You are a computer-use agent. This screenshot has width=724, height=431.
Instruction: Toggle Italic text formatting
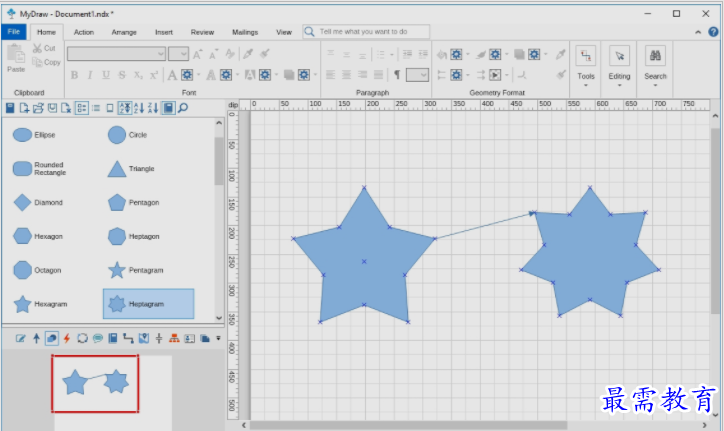coord(90,75)
